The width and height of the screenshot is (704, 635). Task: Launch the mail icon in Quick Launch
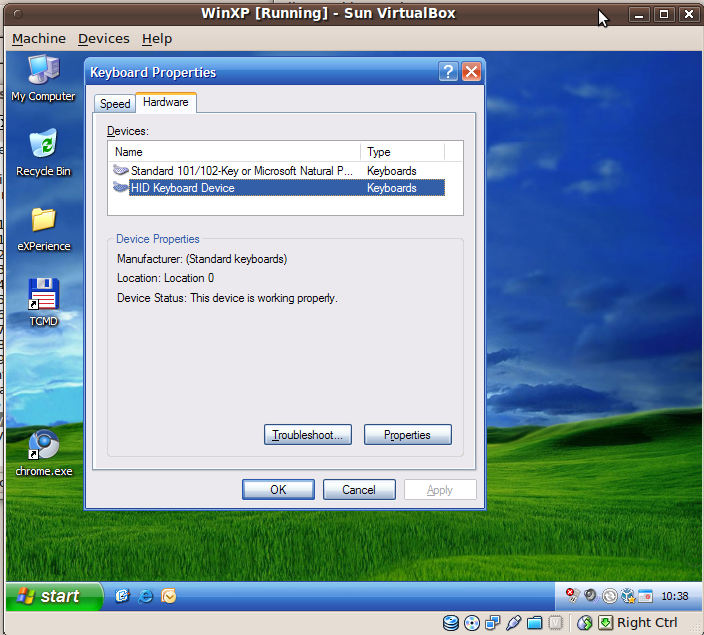(x=169, y=596)
